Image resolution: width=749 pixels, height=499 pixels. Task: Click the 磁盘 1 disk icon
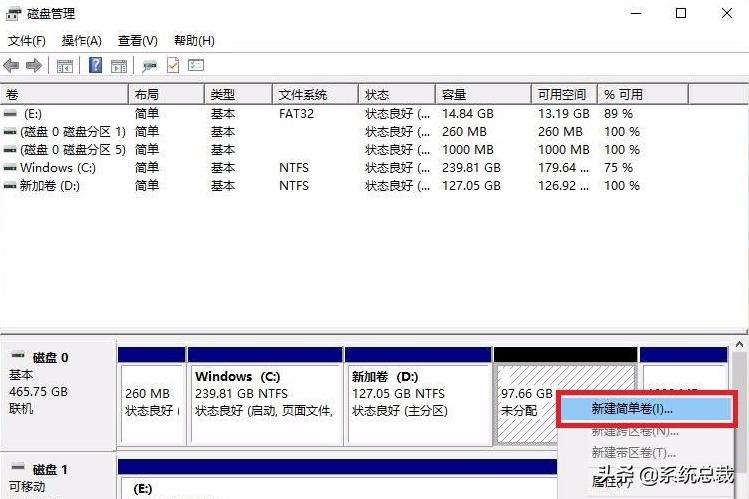(18, 467)
